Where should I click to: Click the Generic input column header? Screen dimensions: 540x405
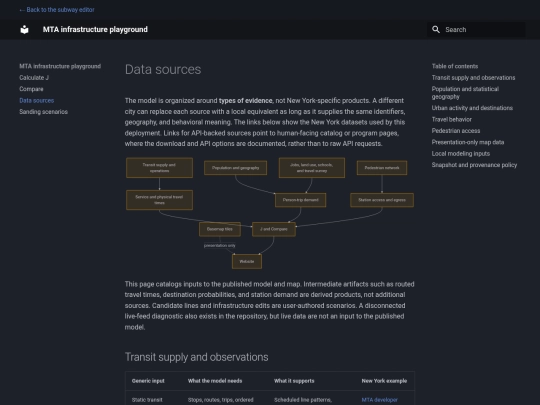click(x=148, y=381)
